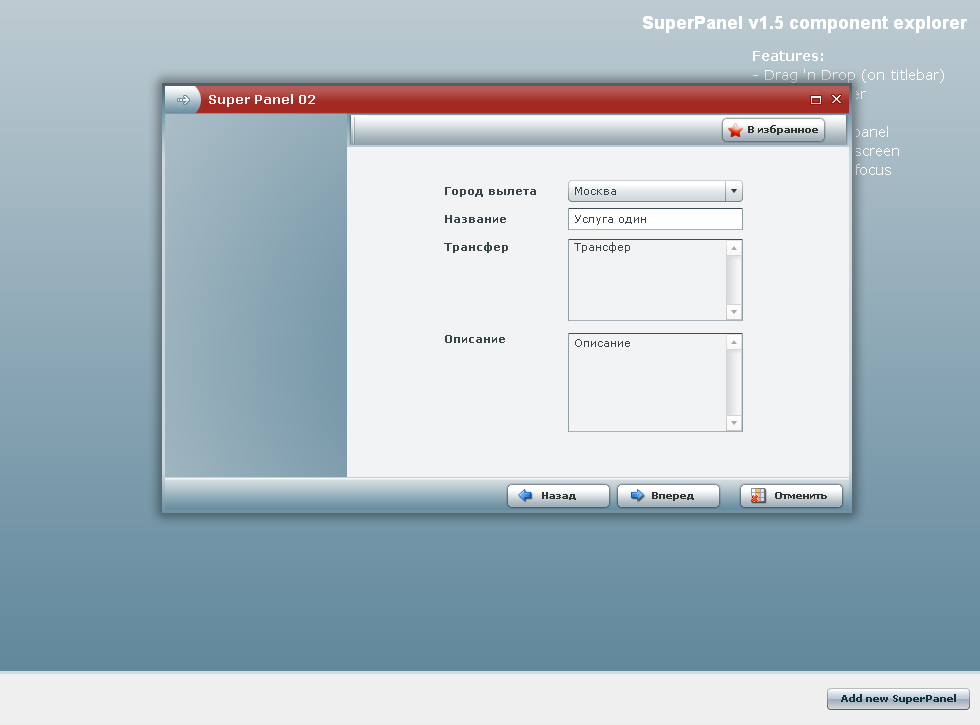
Task: Click the arrow icon in Super Panel titlebar
Action: (x=183, y=99)
